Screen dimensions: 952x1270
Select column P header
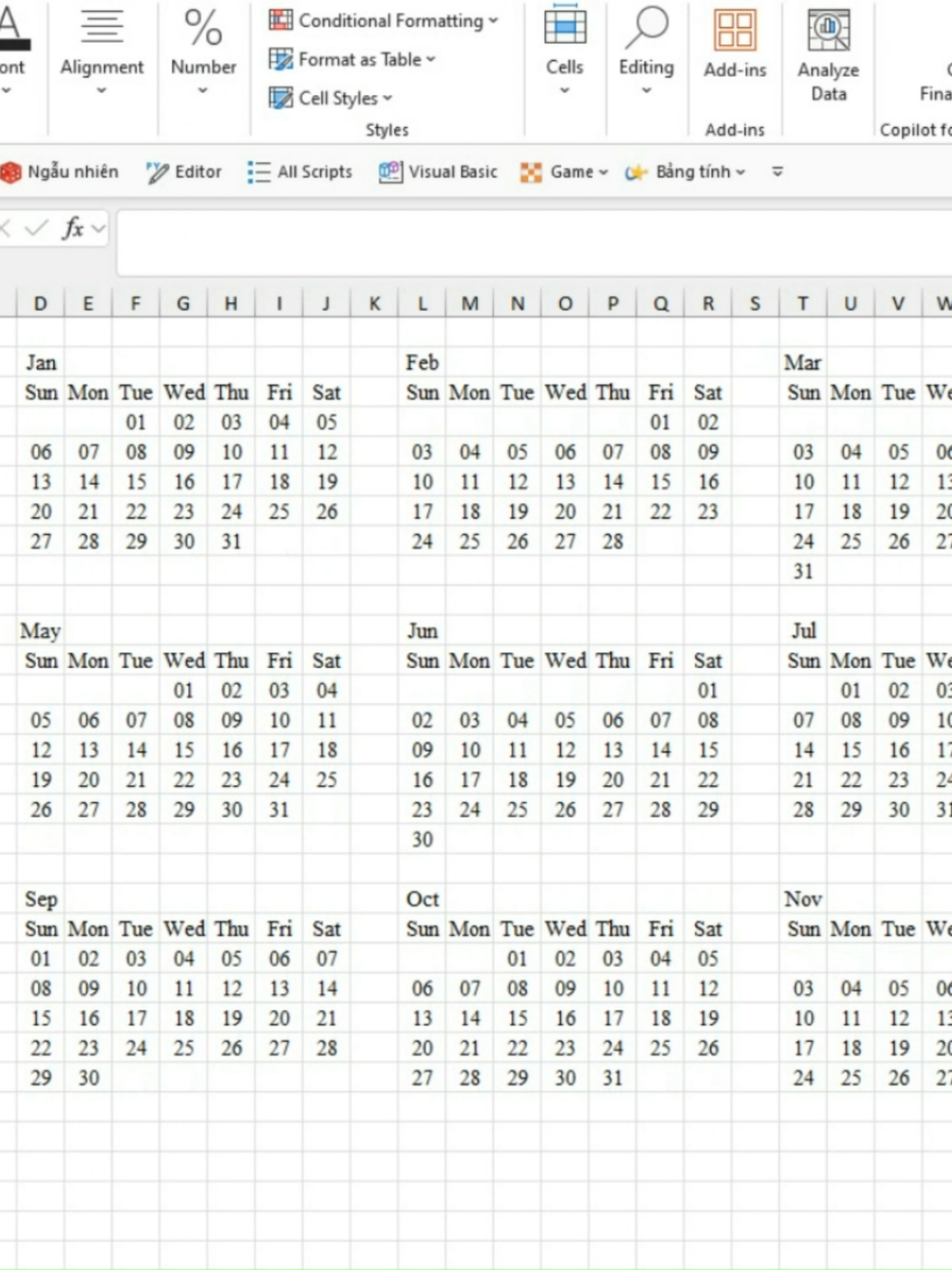click(x=612, y=304)
